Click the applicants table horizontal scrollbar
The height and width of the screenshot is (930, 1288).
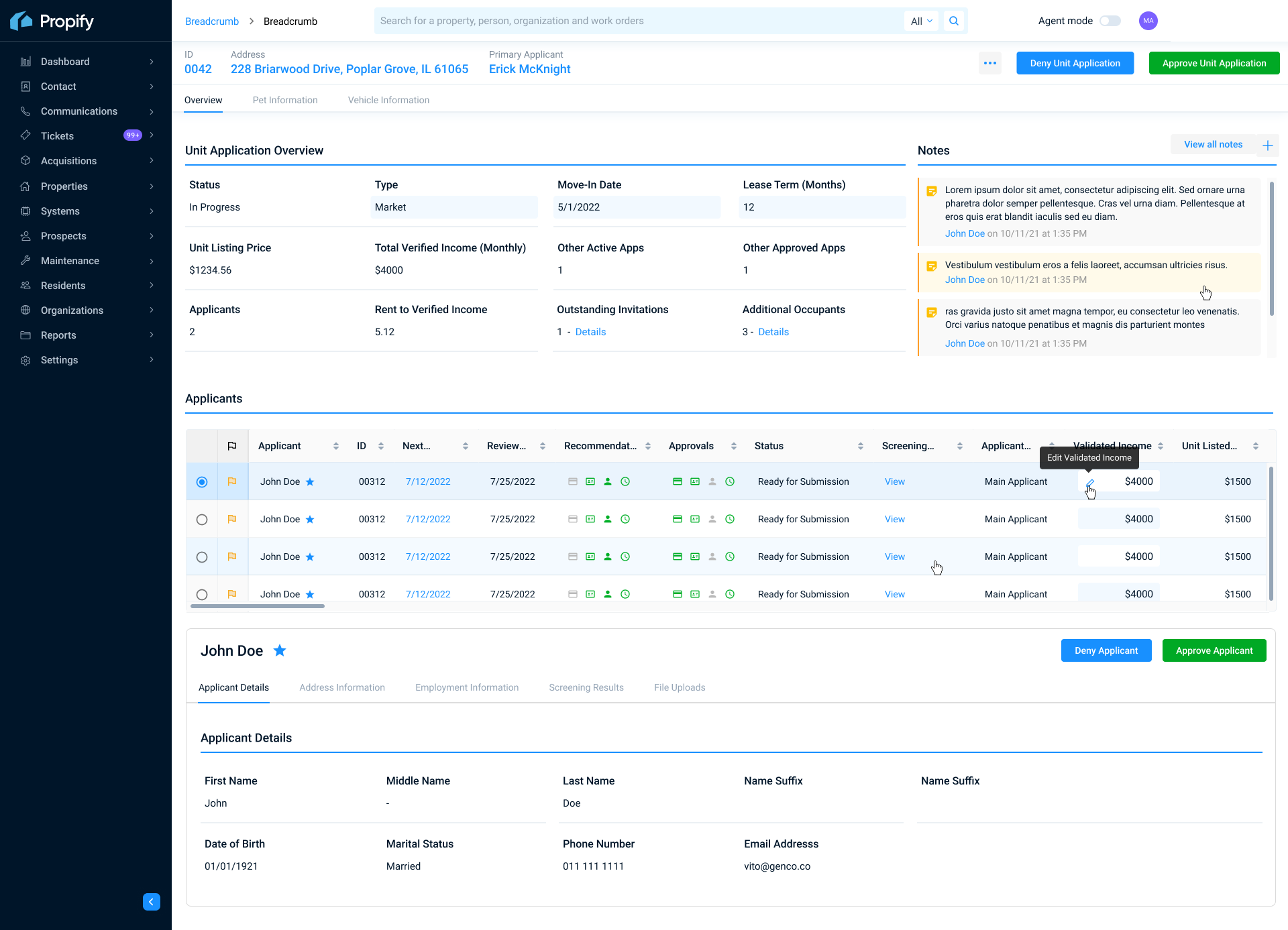coord(258,606)
